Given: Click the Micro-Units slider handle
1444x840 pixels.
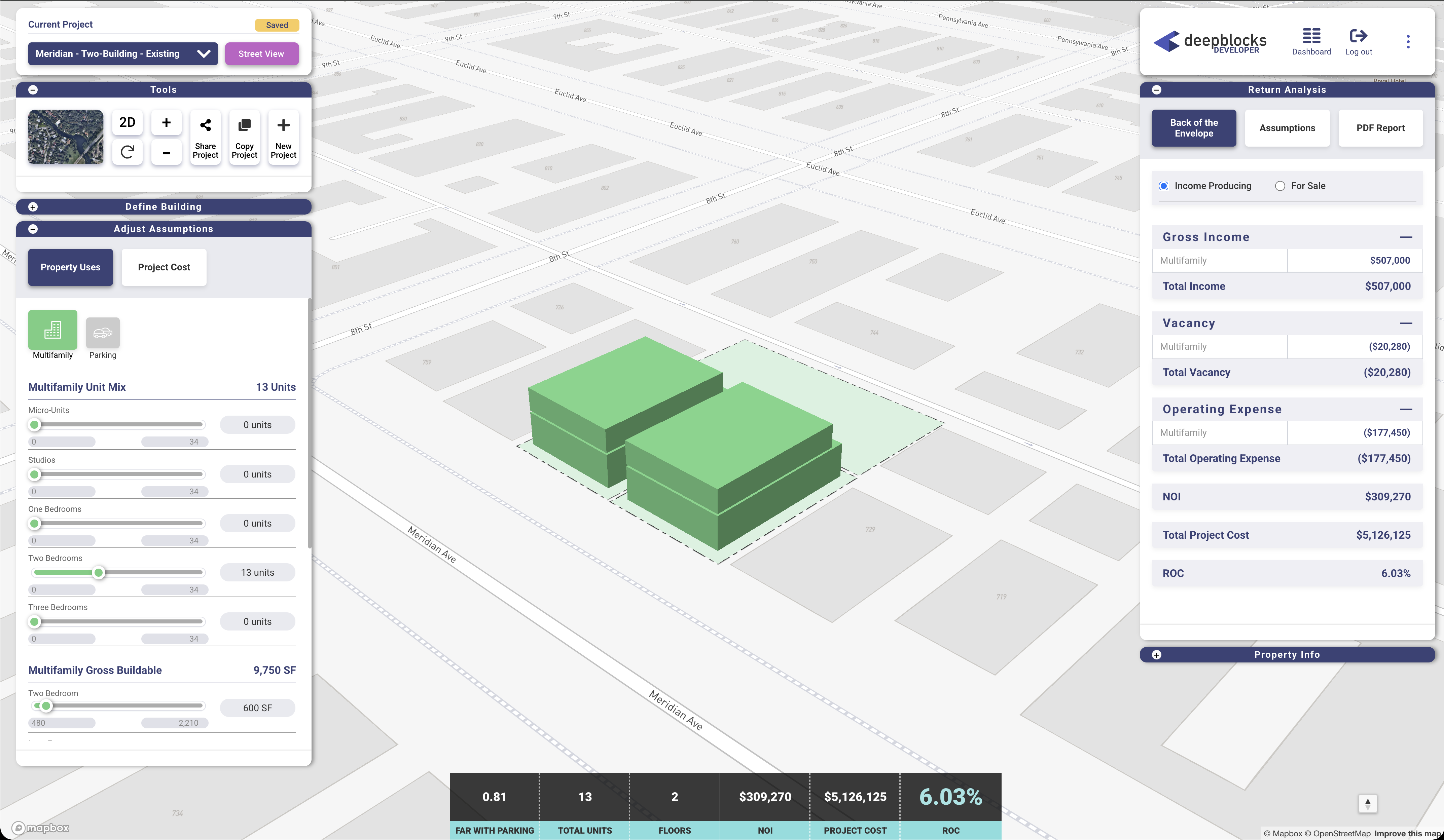Looking at the screenshot, I should tap(34, 424).
